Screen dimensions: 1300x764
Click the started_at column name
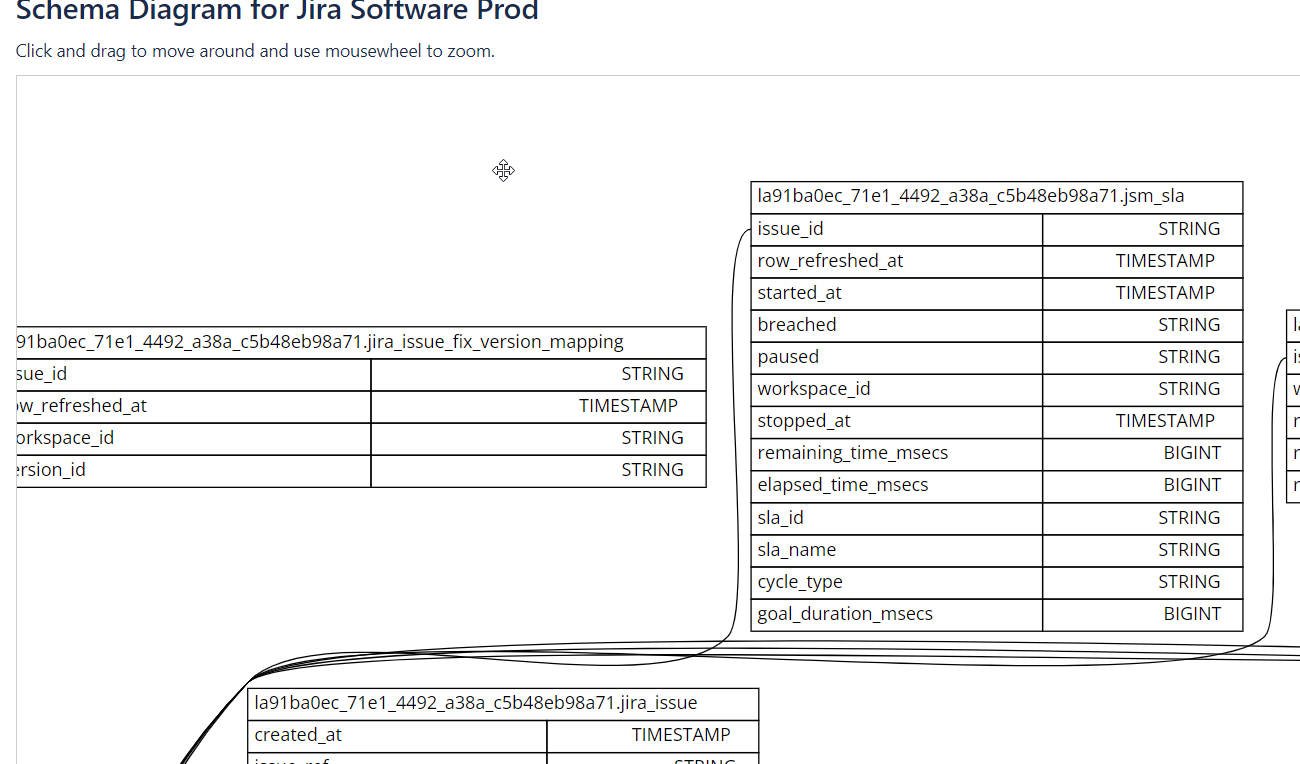click(800, 293)
